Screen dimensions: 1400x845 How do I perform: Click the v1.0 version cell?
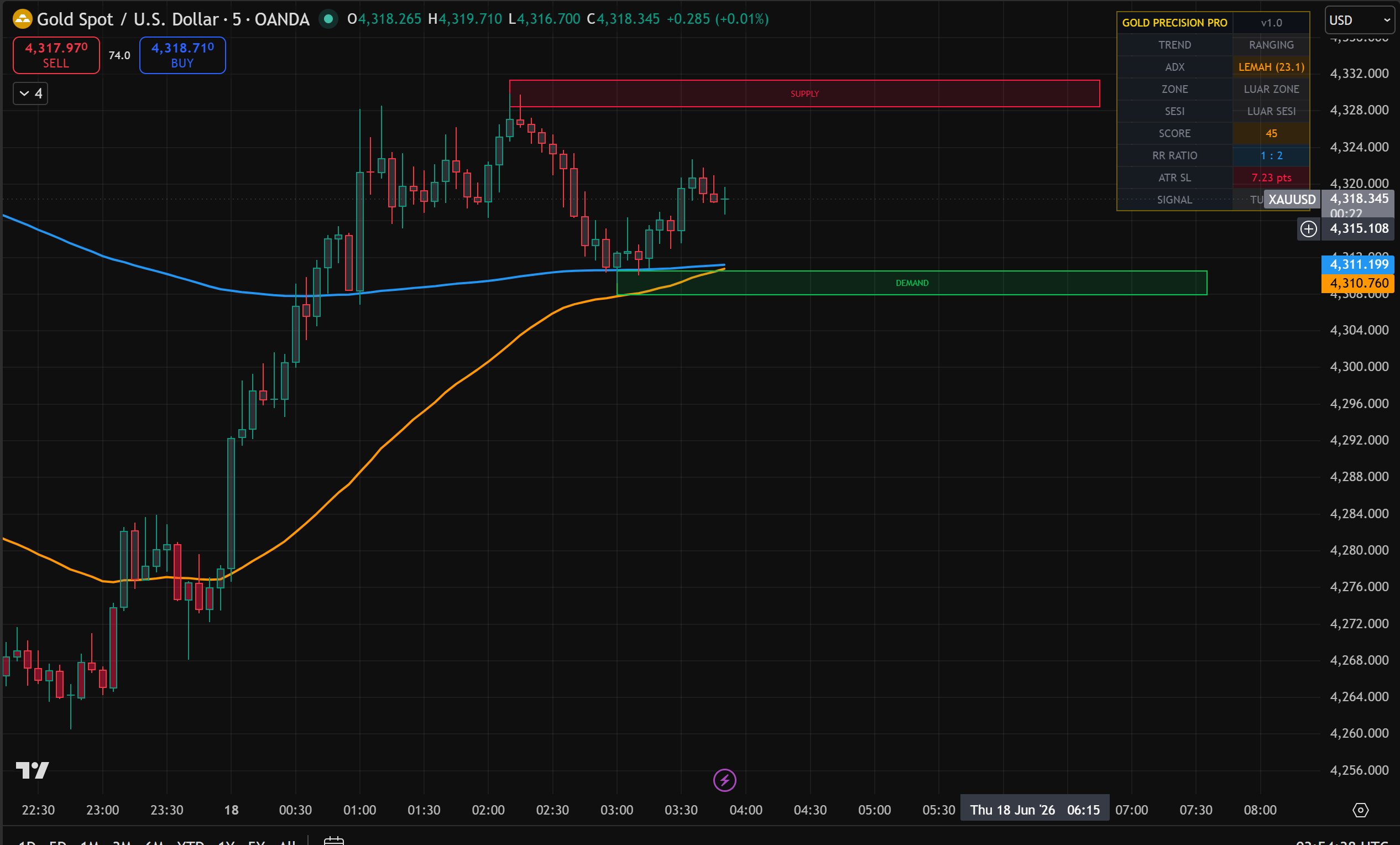coord(1271,23)
